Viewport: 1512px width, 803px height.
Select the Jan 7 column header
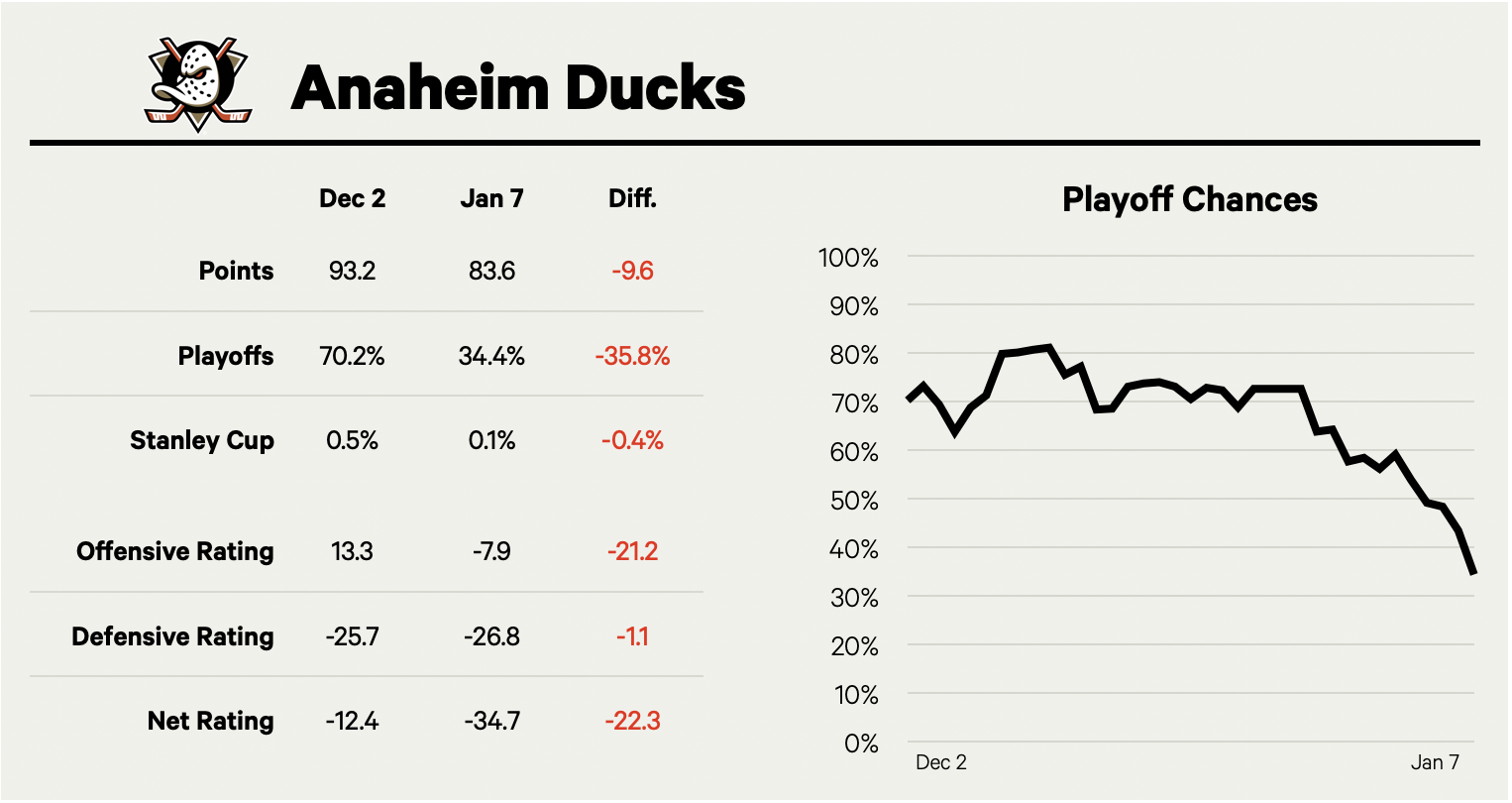click(x=491, y=198)
